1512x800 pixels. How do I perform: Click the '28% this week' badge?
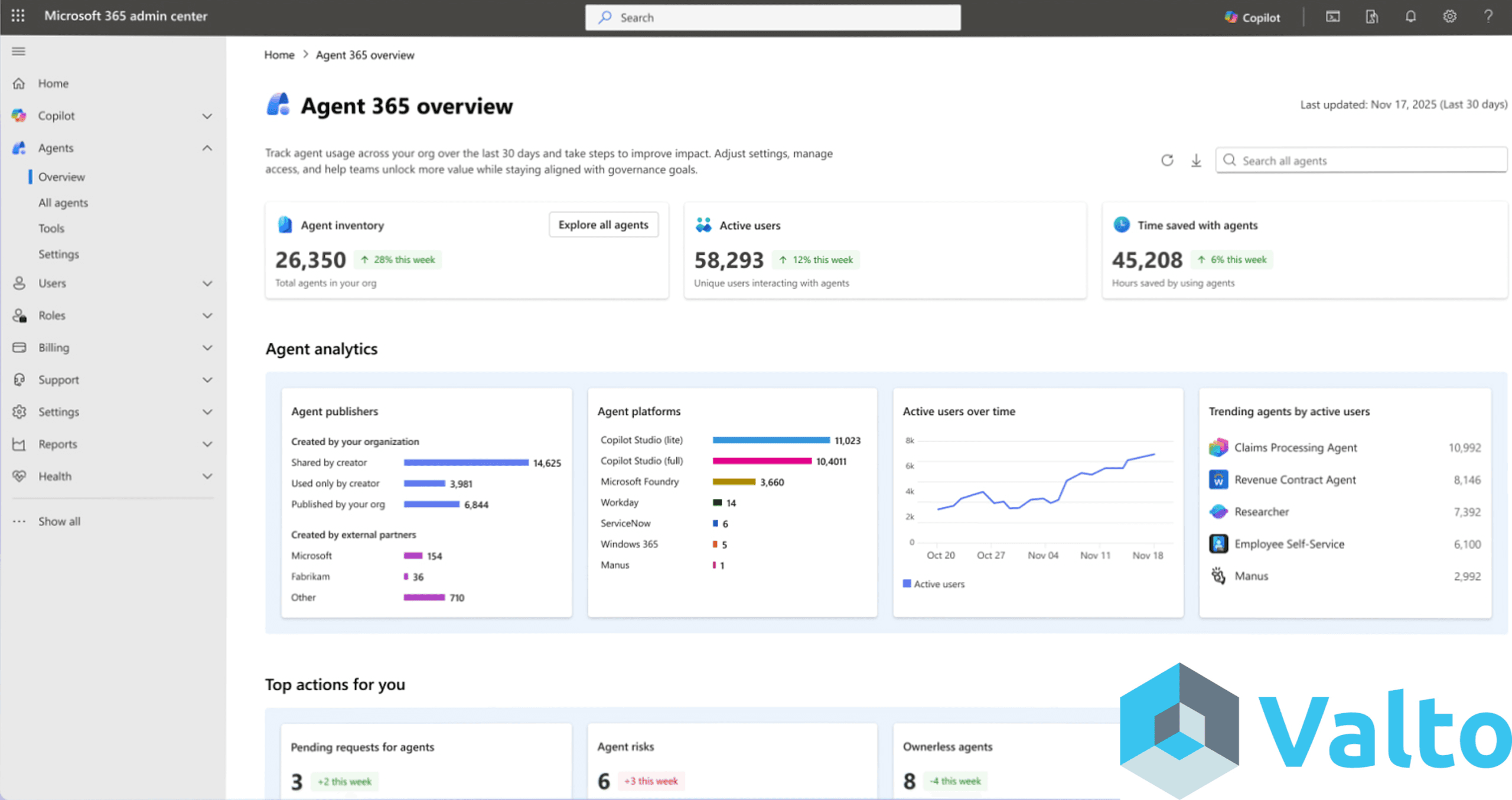click(398, 259)
